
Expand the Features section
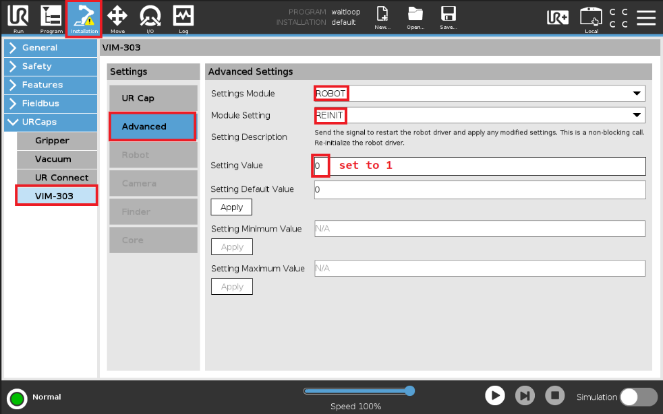coord(50,85)
